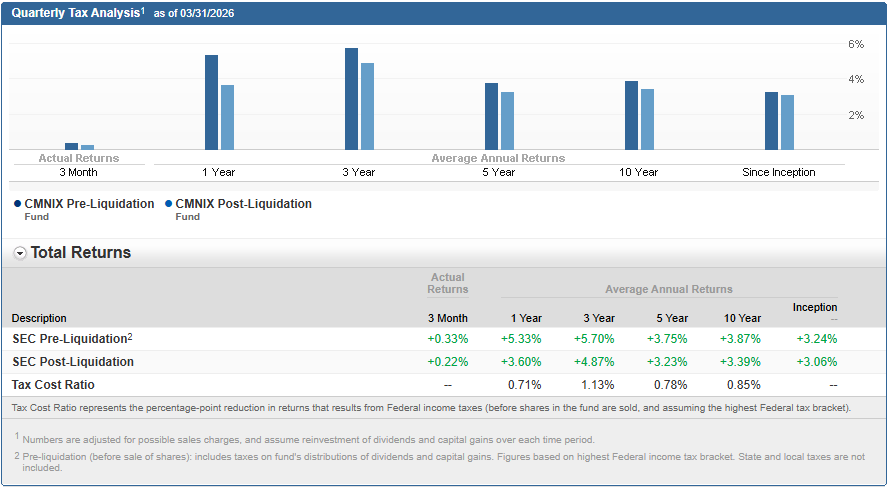Viewport: 888px width, 487px height.
Task: Click the dark 10 Year pre-liquidation chart bar
Action: coord(631,115)
